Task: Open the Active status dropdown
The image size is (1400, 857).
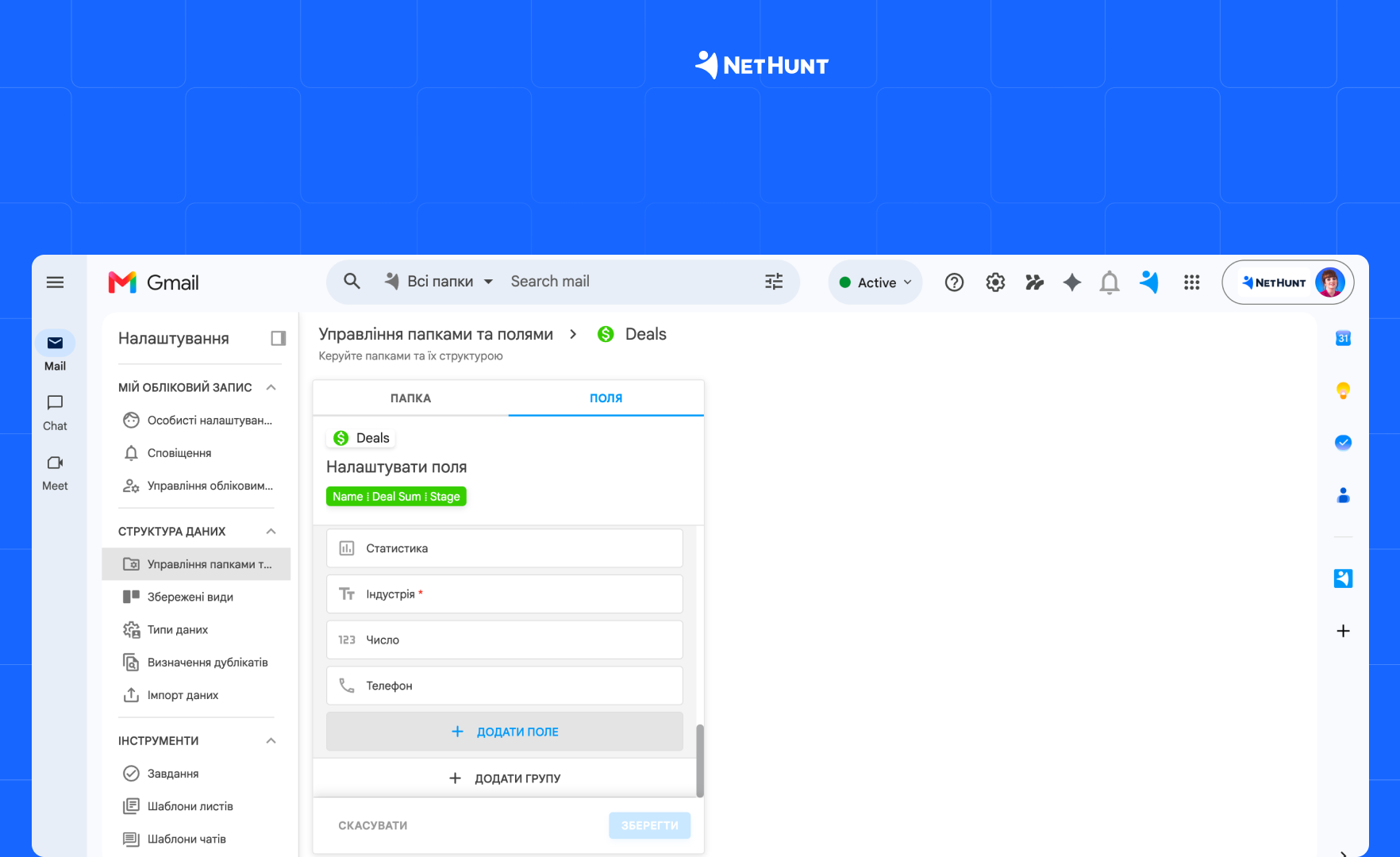Action: point(875,282)
